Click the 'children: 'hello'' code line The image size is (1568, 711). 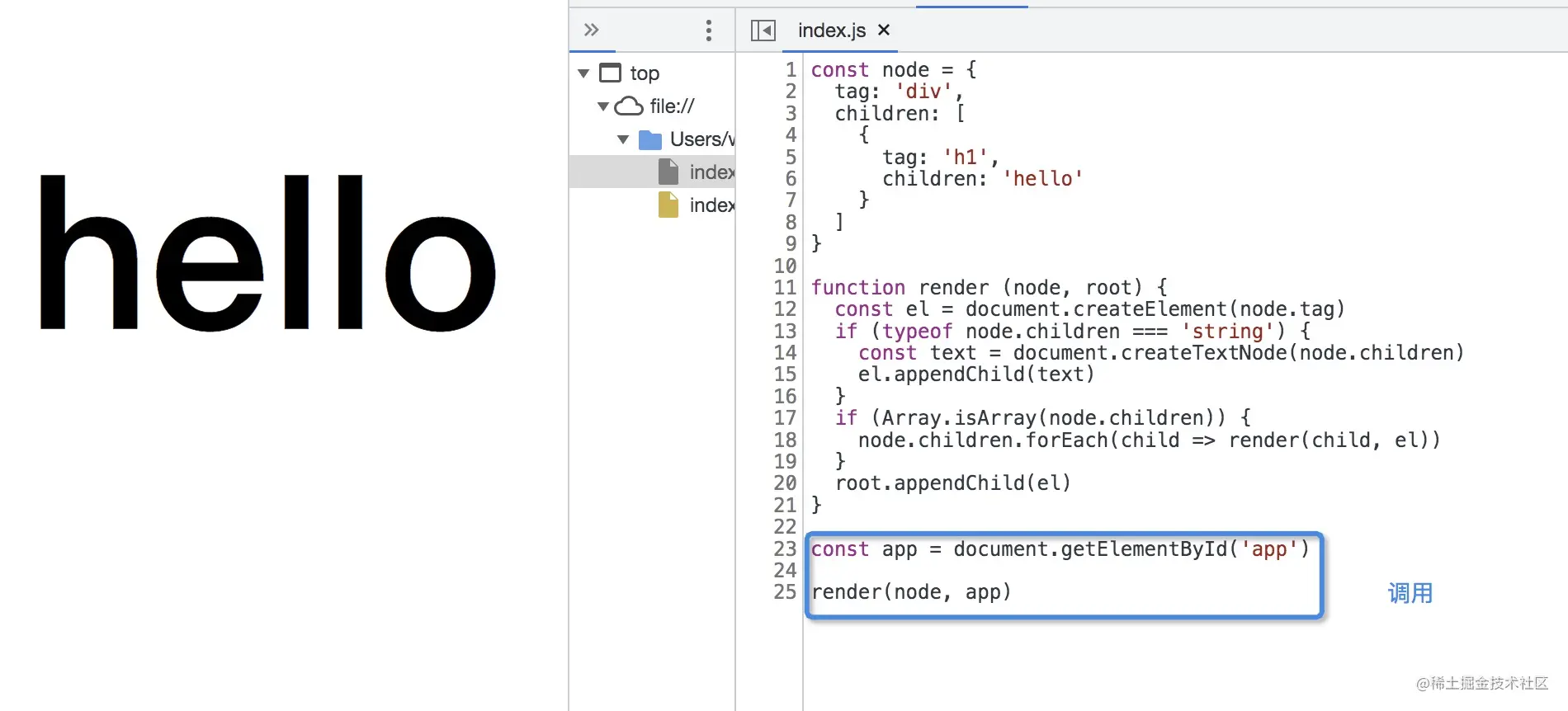pos(982,179)
